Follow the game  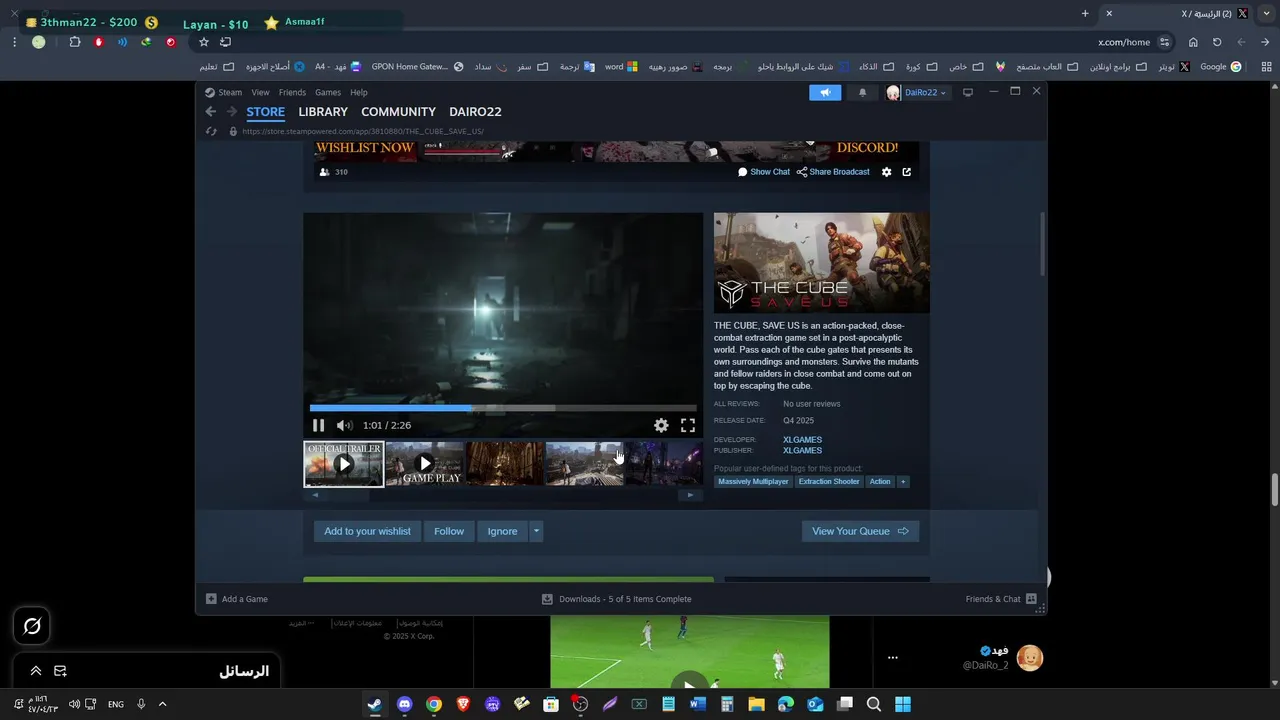(x=449, y=531)
